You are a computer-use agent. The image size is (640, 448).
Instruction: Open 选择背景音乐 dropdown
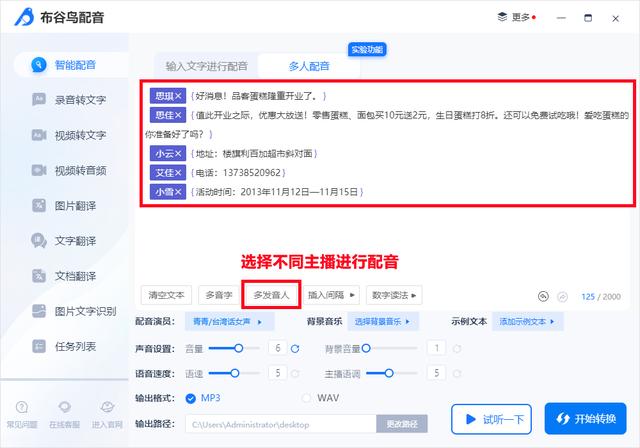coord(382,322)
